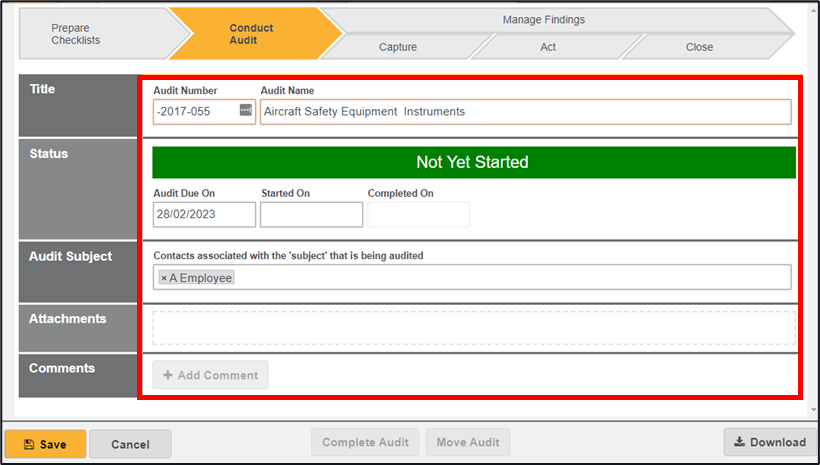Go to the Prepare Checklists step

point(82,34)
